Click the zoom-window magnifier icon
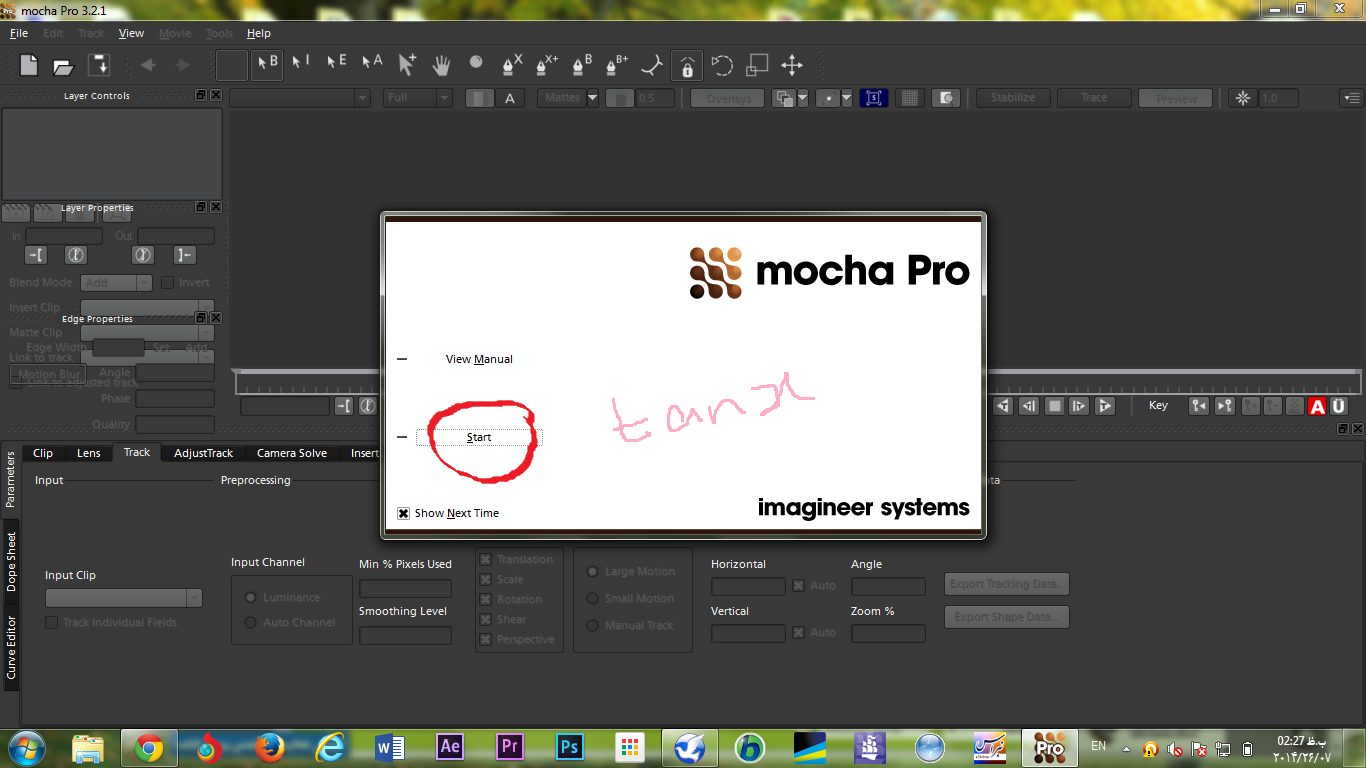The width and height of the screenshot is (1366, 768). pyautogui.click(x=945, y=98)
